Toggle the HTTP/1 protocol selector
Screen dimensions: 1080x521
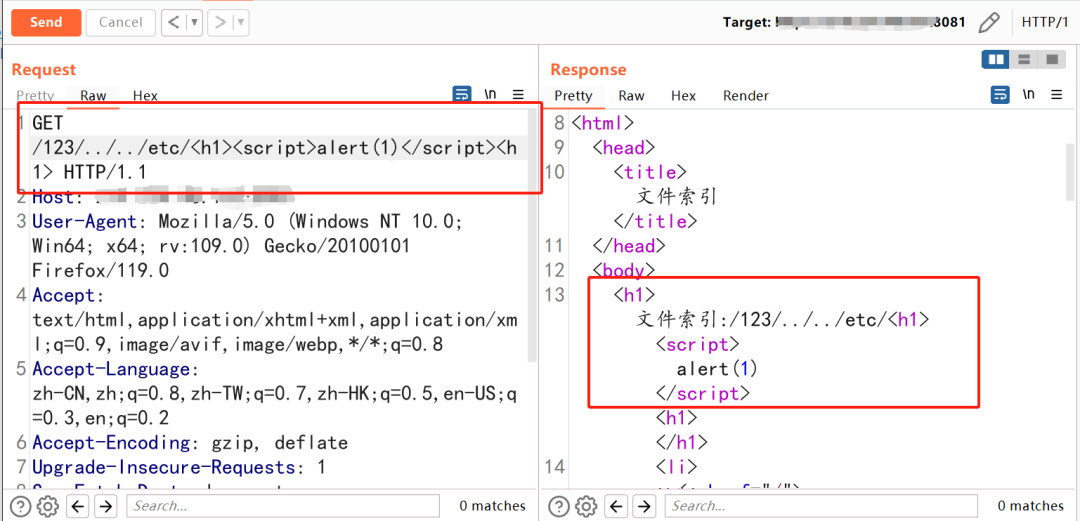(1045, 22)
